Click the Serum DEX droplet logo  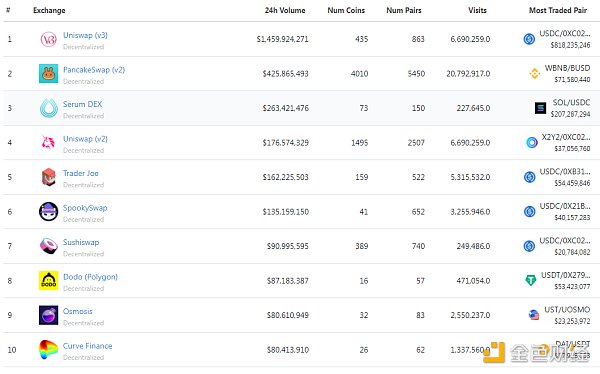tap(49, 108)
